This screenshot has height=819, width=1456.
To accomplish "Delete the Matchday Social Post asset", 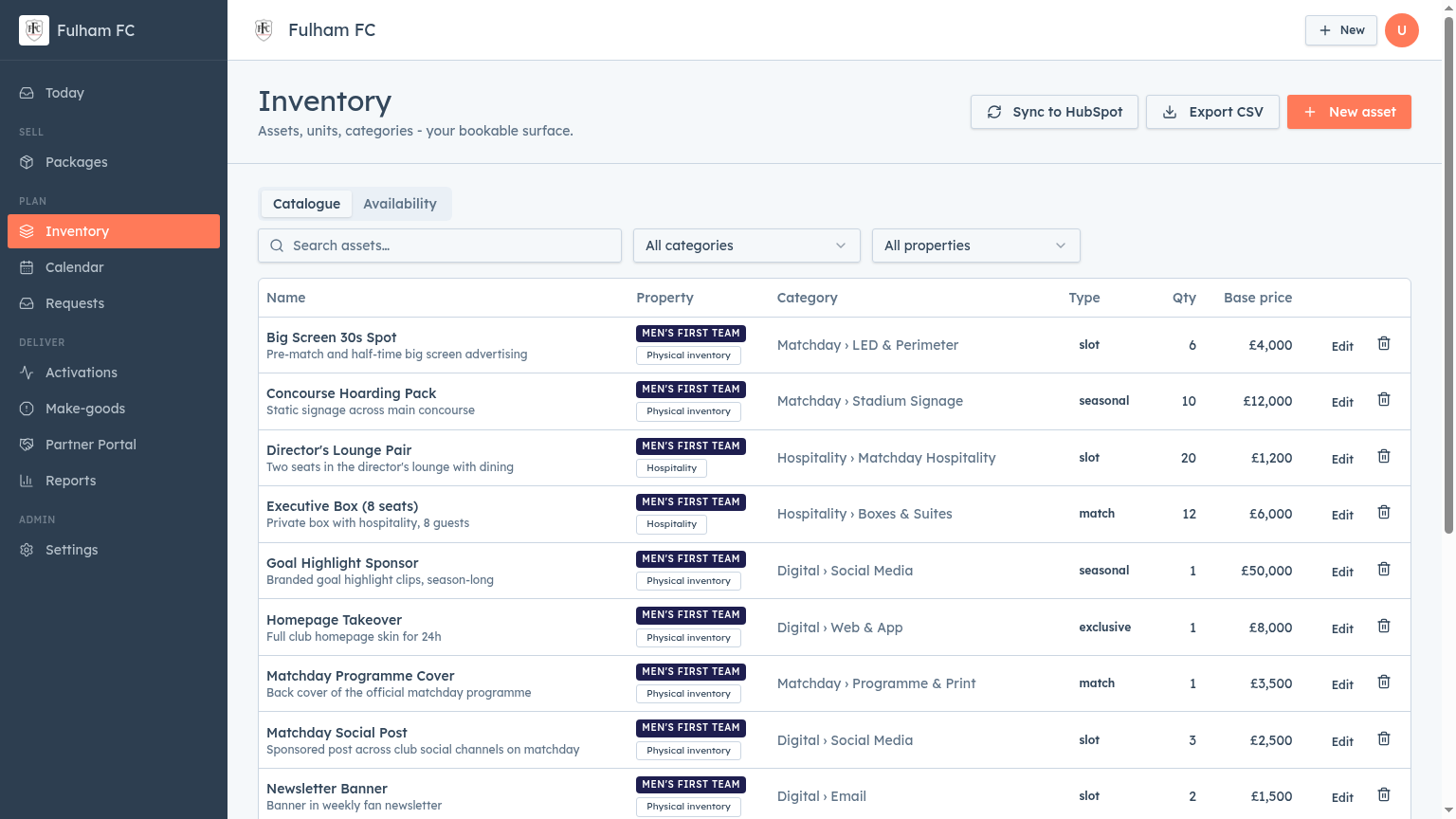I will pyautogui.click(x=1384, y=739).
